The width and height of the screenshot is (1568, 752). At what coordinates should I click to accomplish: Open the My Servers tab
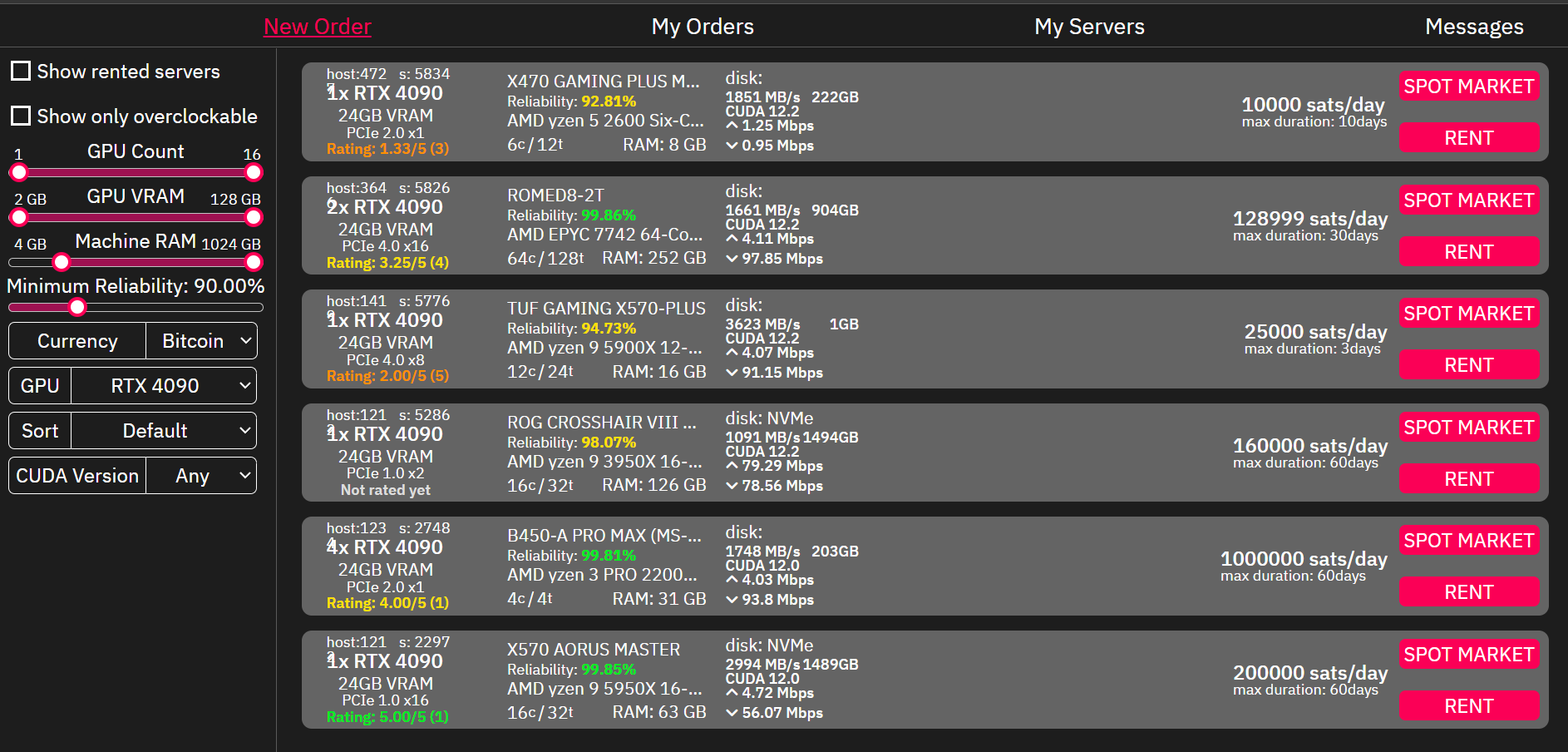point(1089,27)
